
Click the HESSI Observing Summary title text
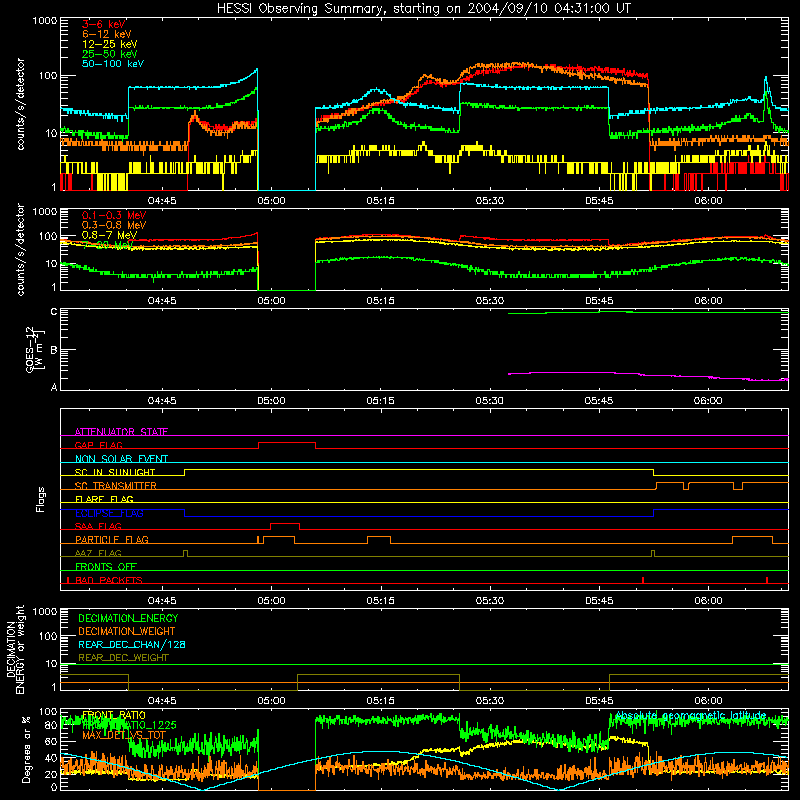[x=423, y=9]
